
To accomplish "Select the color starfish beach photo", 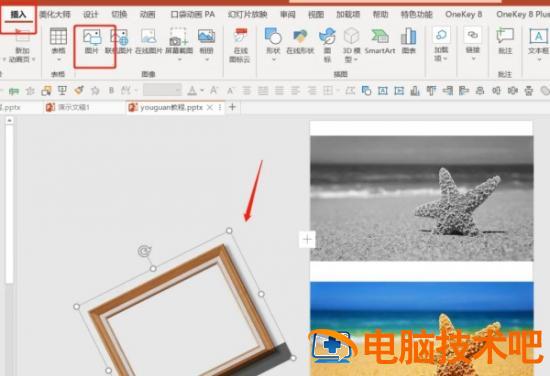I will [x=422, y=329].
